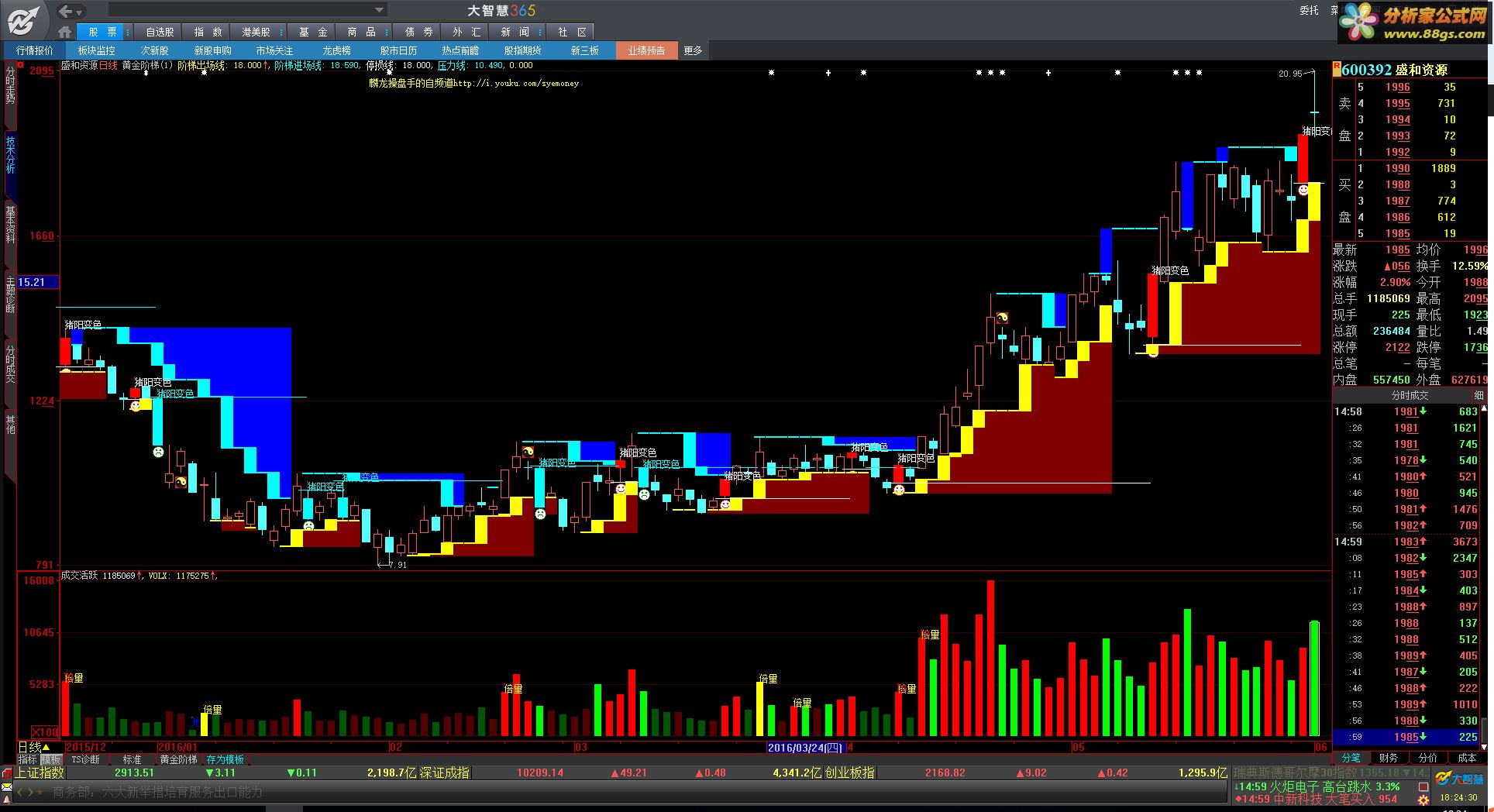Expand the 新闻 submenu dots
Image resolution: width=1494 pixels, height=812 pixels.
540,32
